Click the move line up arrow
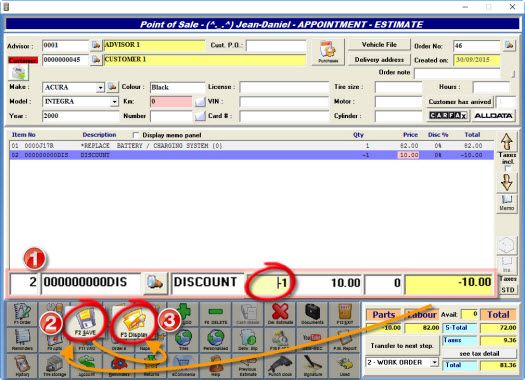This screenshot has width=525, height=380. coord(507,141)
